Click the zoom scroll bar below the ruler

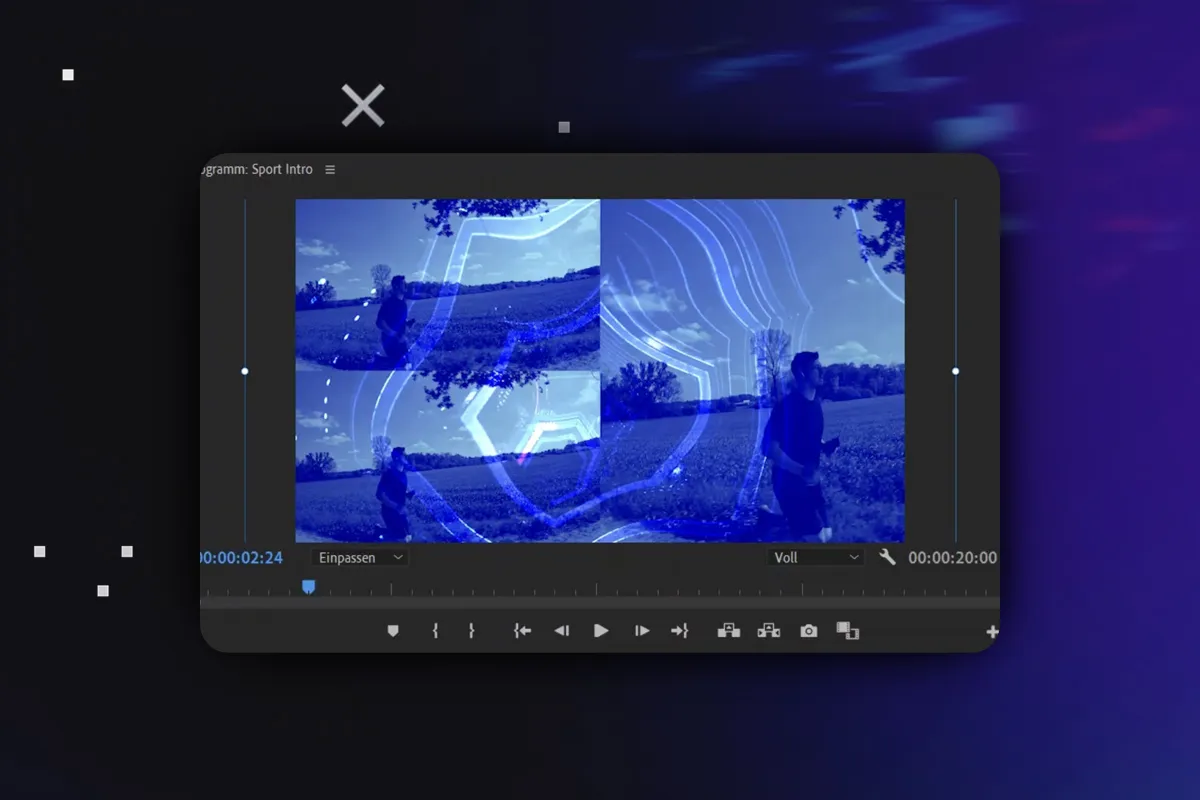(x=600, y=603)
